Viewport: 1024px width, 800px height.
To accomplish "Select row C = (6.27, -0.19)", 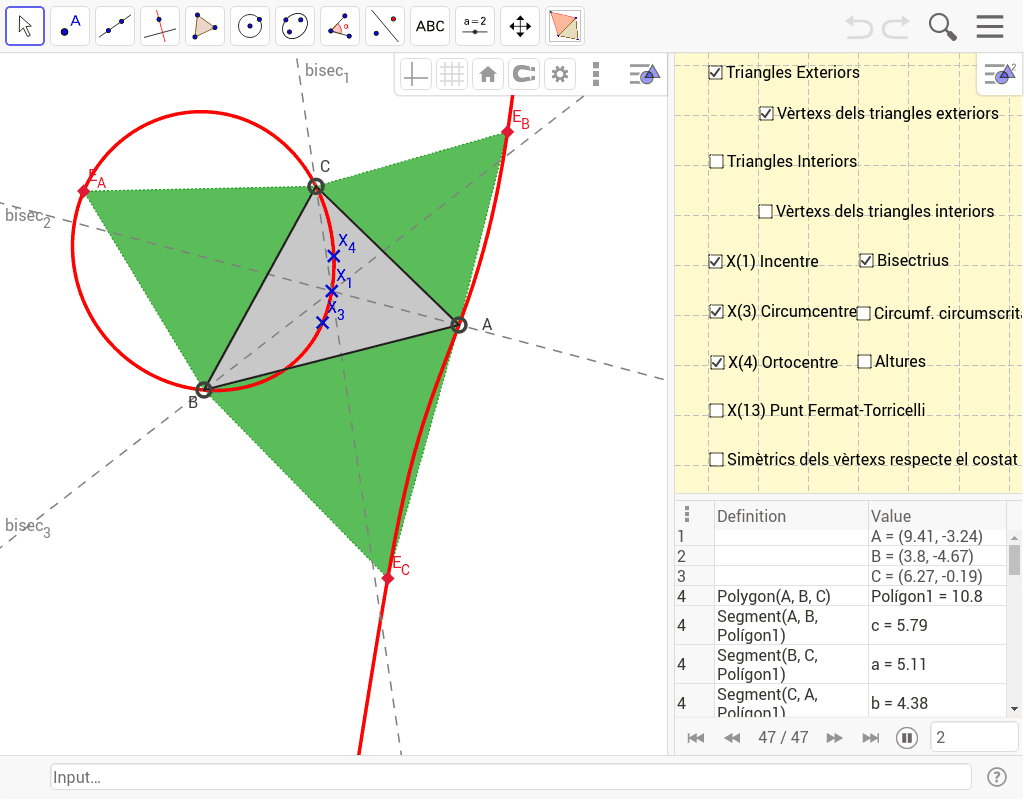I will [x=841, y=576].
